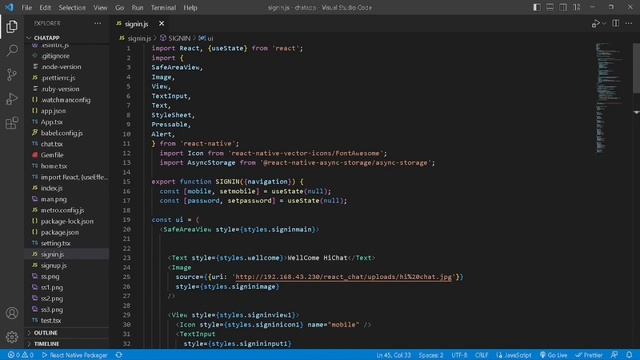Open package.json in the explorer
This screenshot has width=640, height=360.
point(60,232)
